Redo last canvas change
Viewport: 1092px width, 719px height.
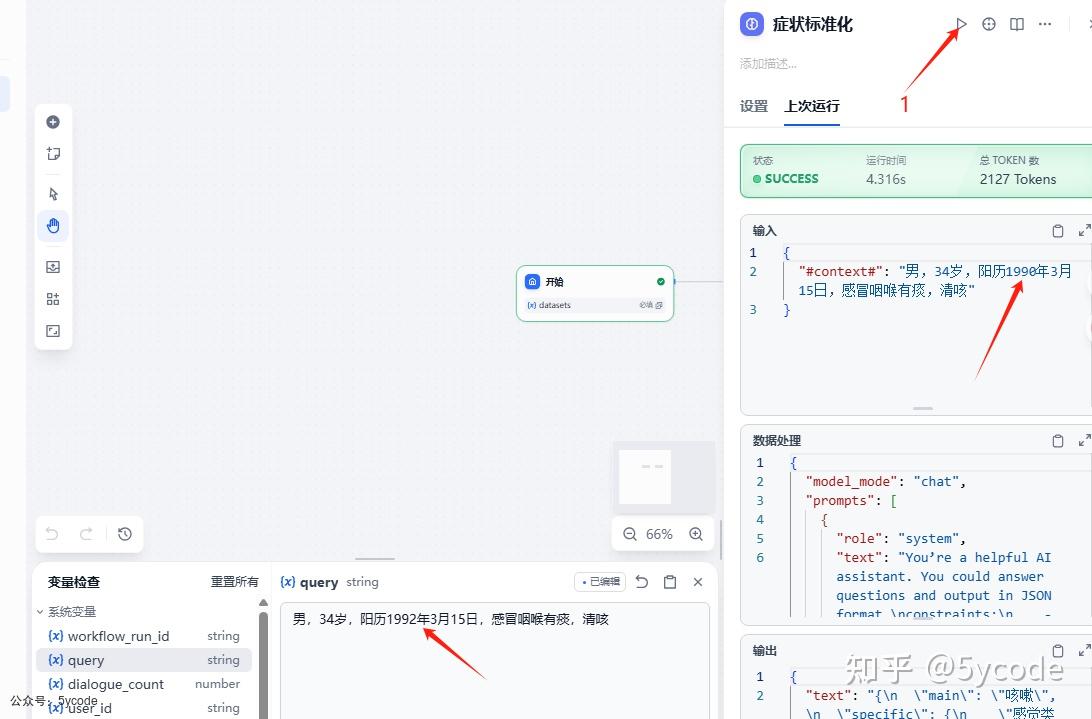tap(86, 534)
